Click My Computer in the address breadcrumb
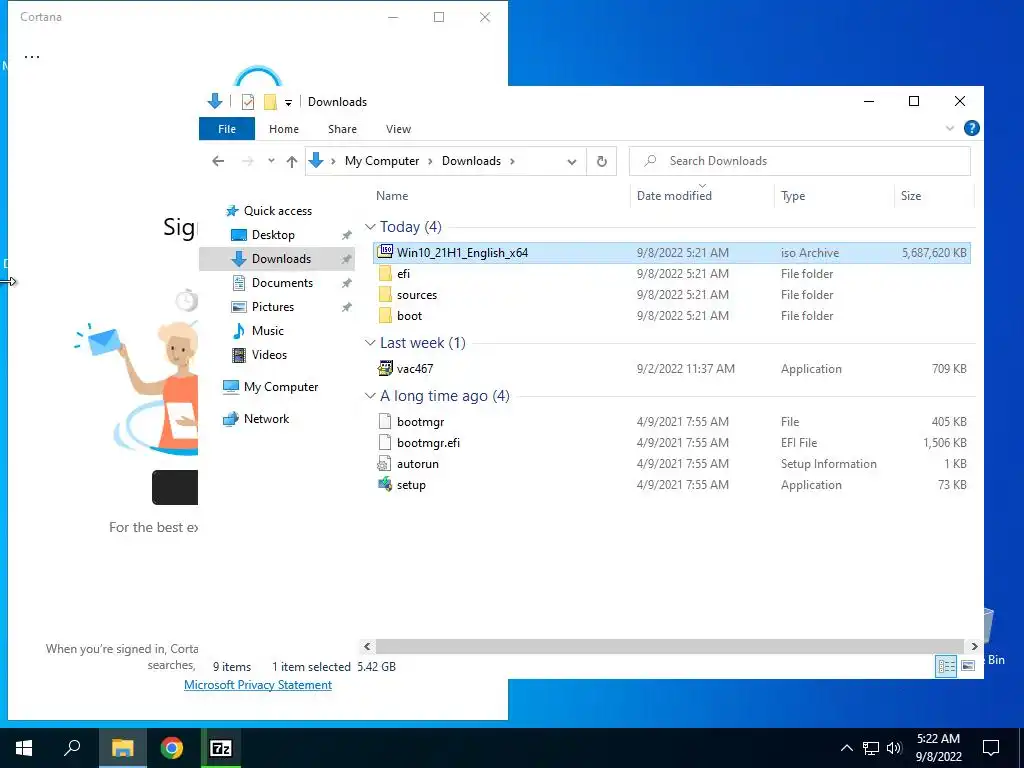1024x768 pixels. tap(382, 161)
